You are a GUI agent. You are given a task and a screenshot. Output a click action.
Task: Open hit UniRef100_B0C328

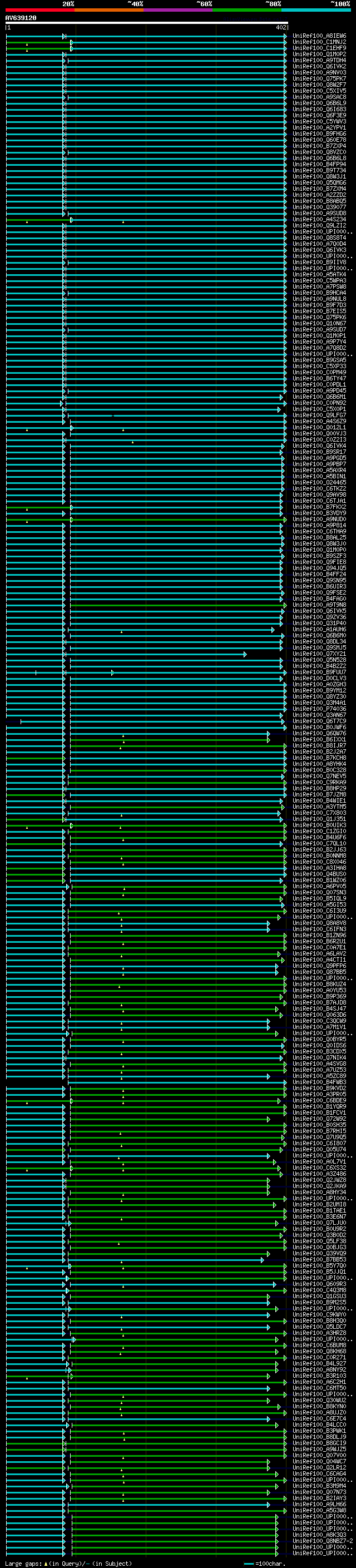319,770
